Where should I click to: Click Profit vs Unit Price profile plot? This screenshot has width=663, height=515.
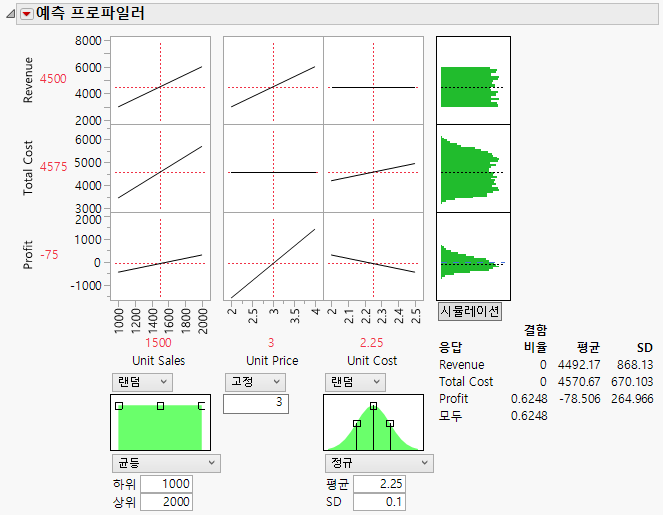tap(273, 256)
